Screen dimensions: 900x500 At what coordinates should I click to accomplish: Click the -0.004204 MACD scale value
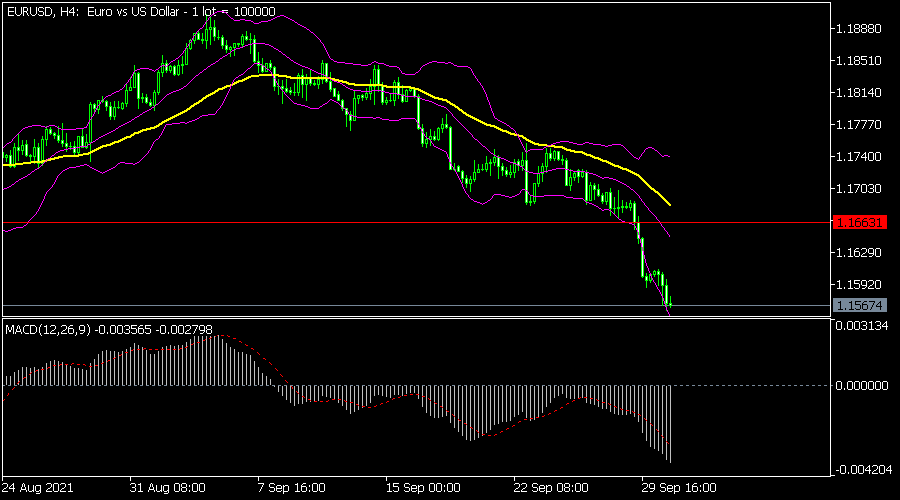point(862,470)
